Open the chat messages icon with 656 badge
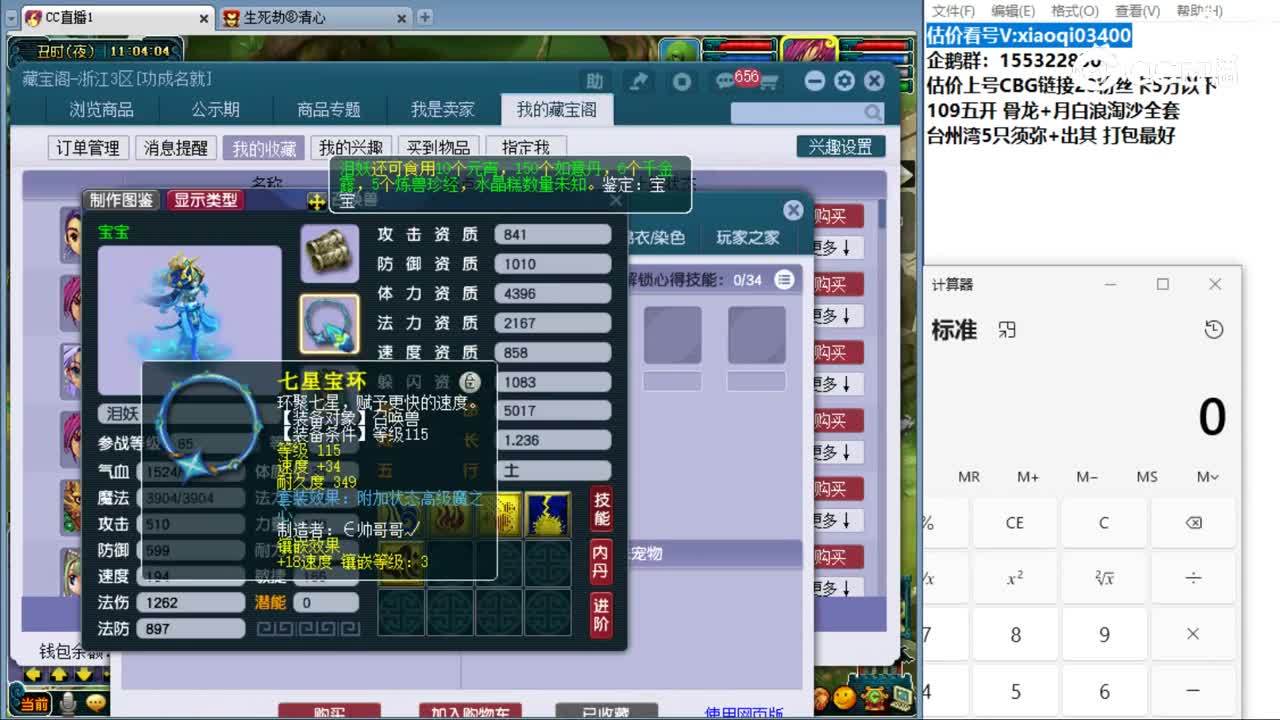1280x720 pixels. [727, 81]
